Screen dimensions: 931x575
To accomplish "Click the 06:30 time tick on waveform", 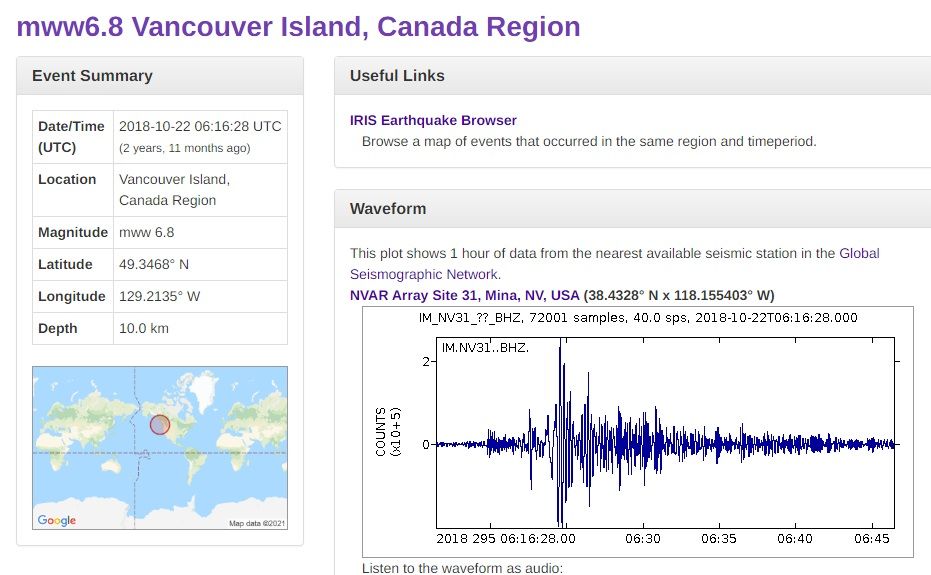I will tap(644, 538).
